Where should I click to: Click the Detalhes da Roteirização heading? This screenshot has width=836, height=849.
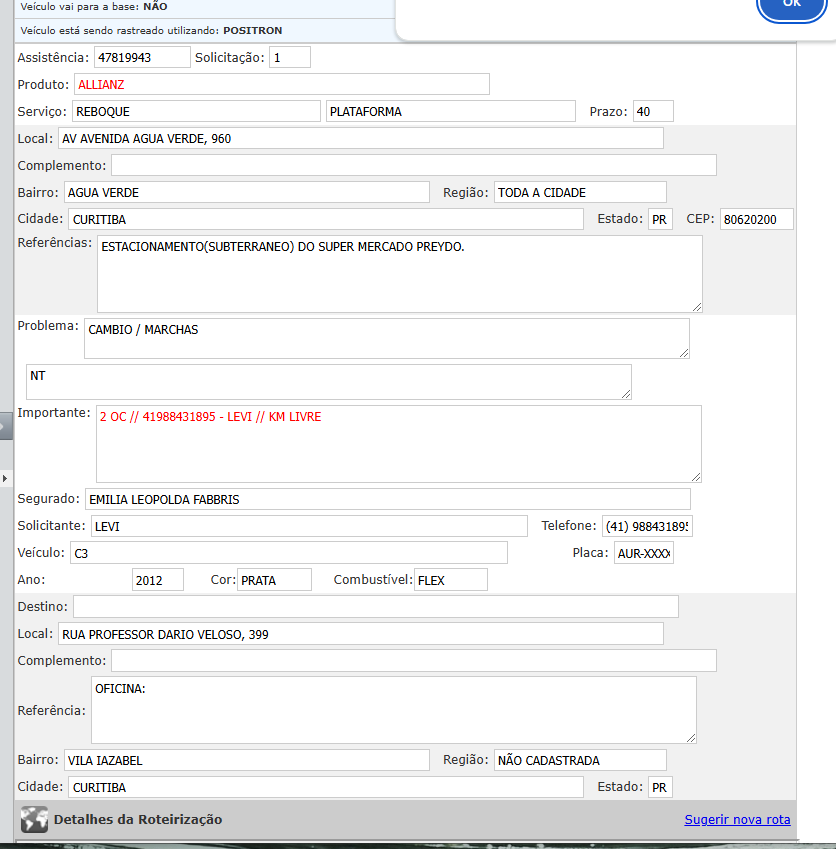[x=138, y=819]
